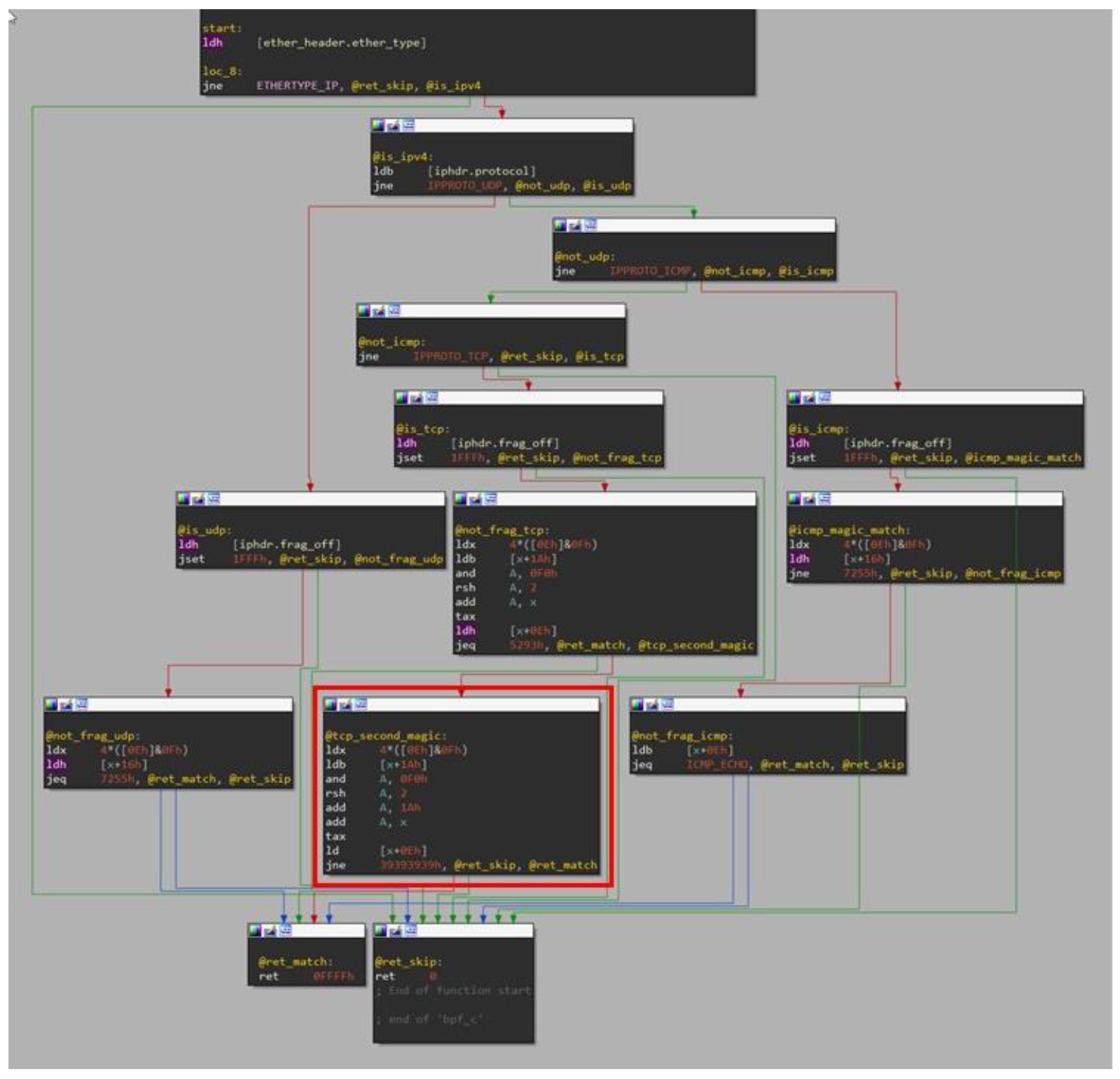
Task: Click the edit icon on @ret_skip node
Action: click(395, 931)
